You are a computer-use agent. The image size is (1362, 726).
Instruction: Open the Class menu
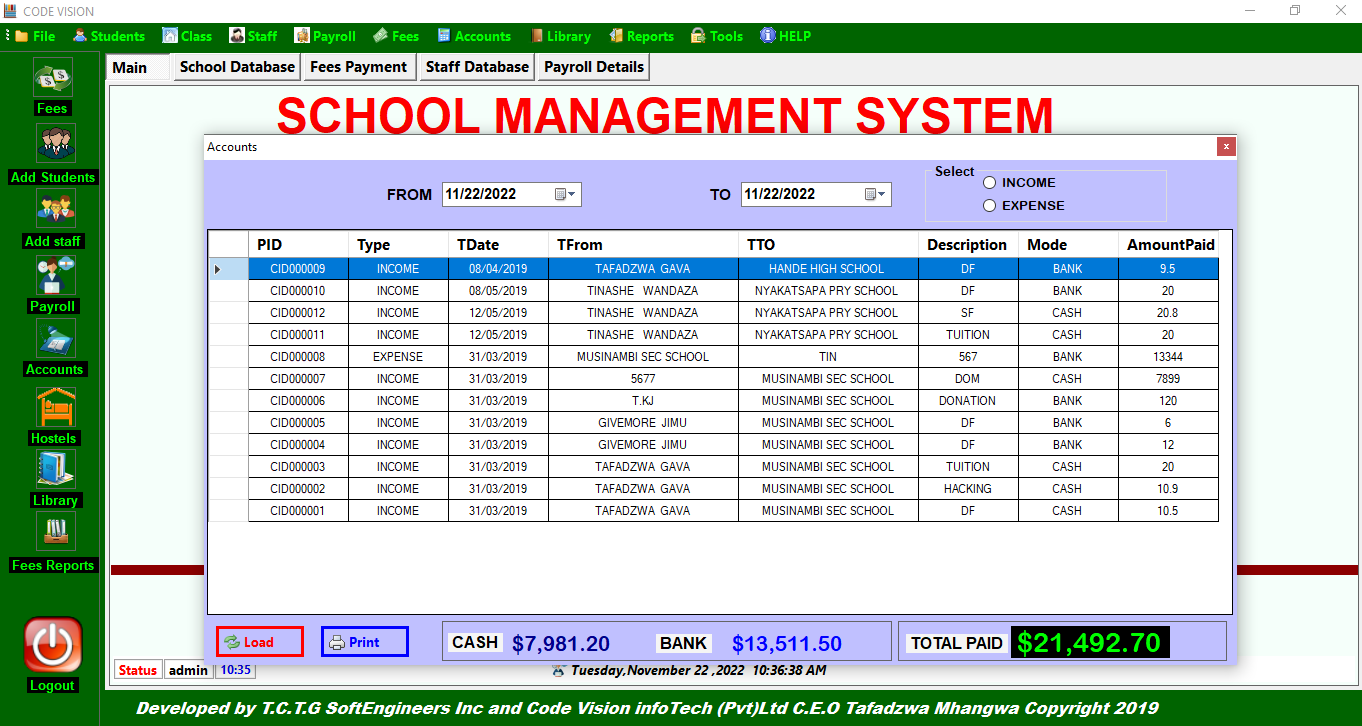(187, 36)
